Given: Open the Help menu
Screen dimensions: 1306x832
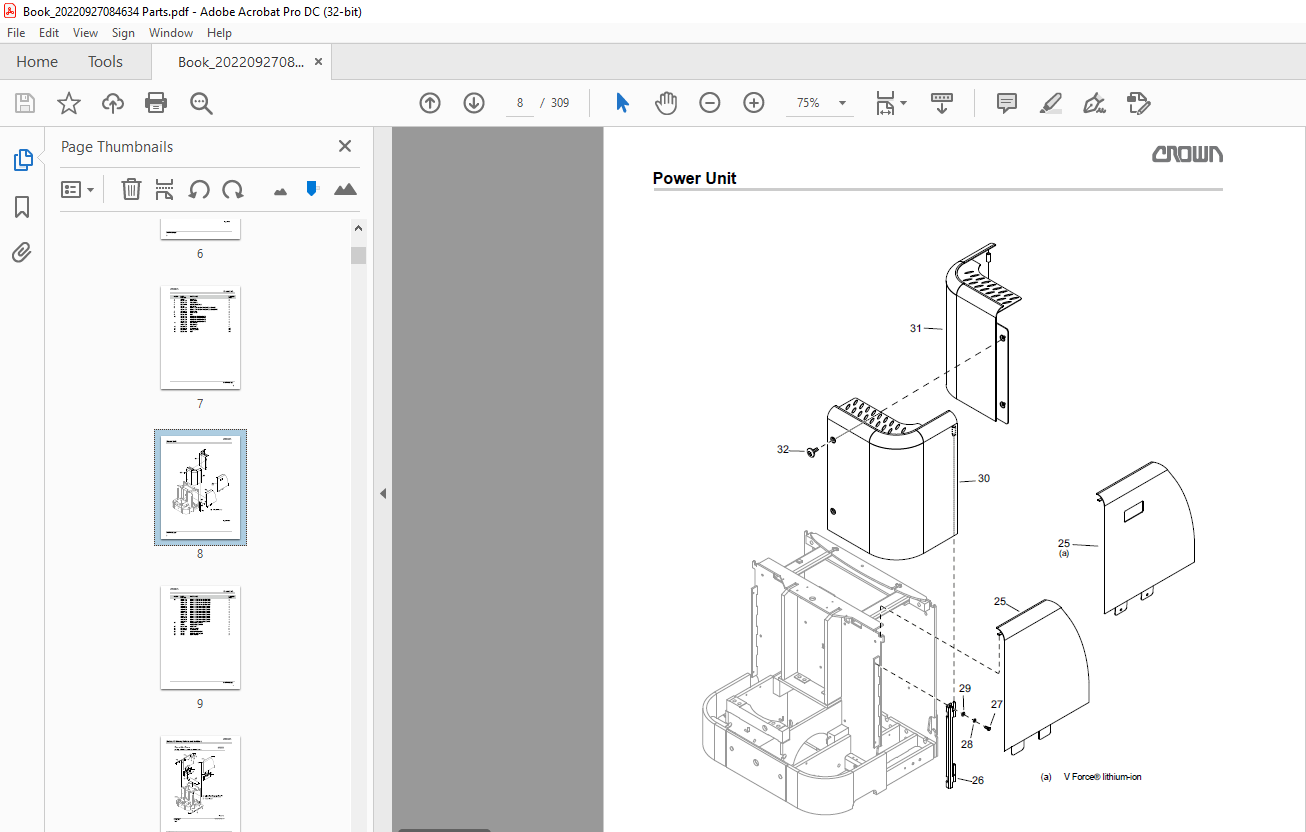Looking at the screenshot, I should (219, 33).
